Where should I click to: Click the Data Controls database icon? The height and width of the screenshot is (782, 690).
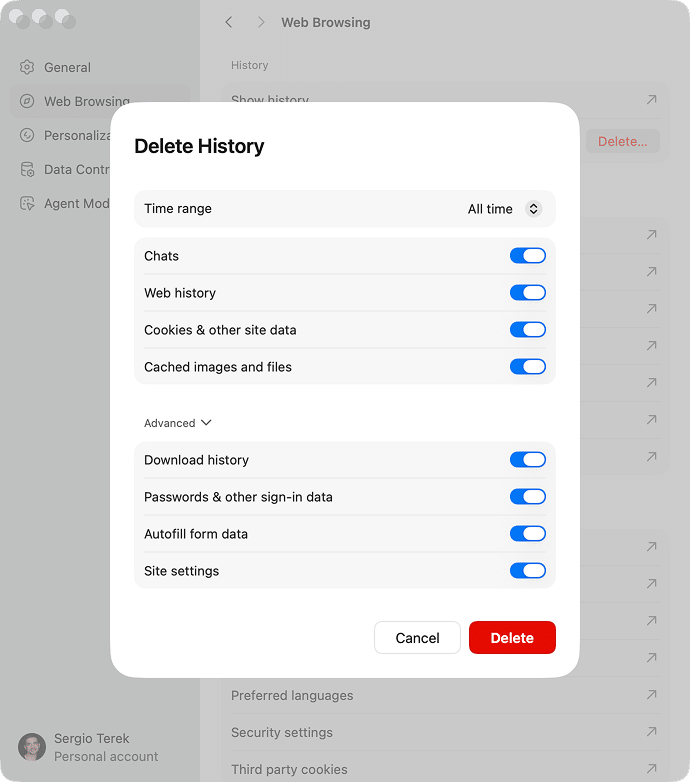pyautogui.click(x=27, y=170)
